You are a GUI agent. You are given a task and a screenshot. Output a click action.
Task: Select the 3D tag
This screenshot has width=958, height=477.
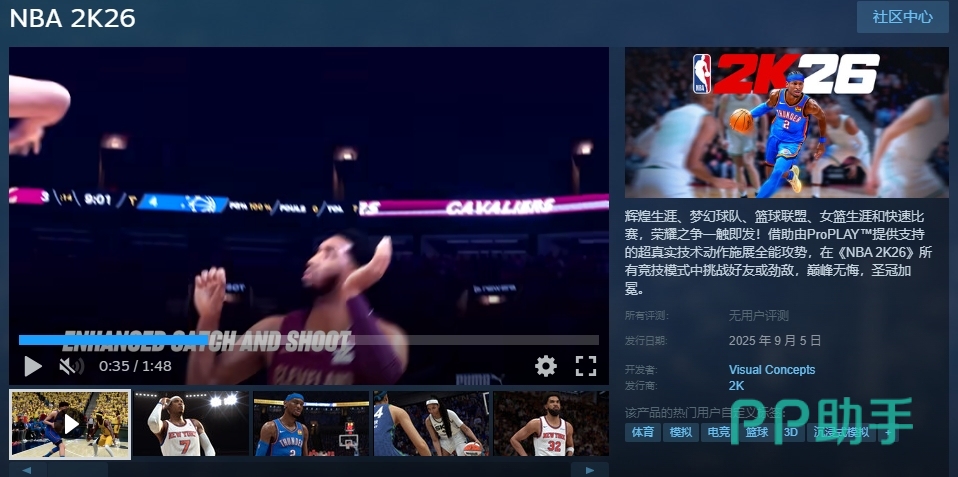(x=790, y=433)
